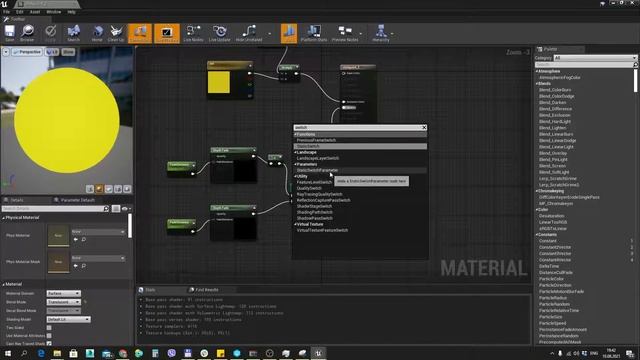Toggle the Live Preview toolbar button
This screenshot has width=640, height=360.
pos(167,33)
